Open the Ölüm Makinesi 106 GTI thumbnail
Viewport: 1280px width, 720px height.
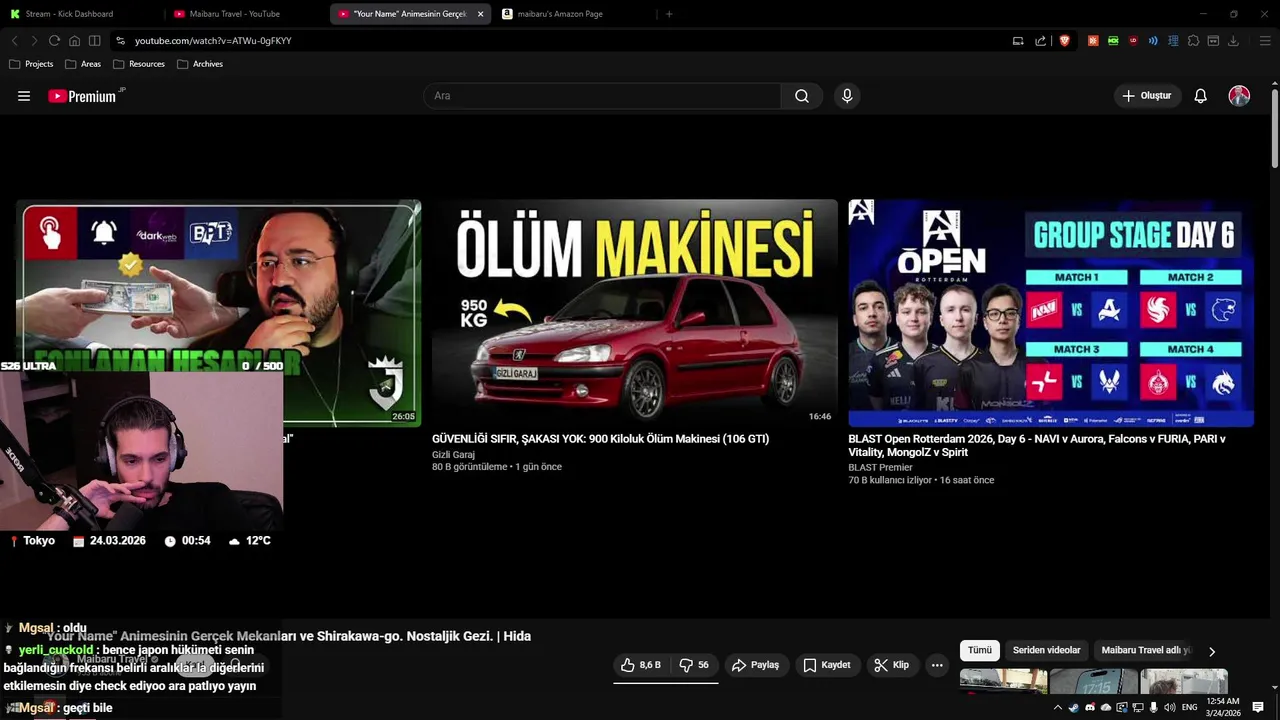pyautogui.click(x=634, y=313)
